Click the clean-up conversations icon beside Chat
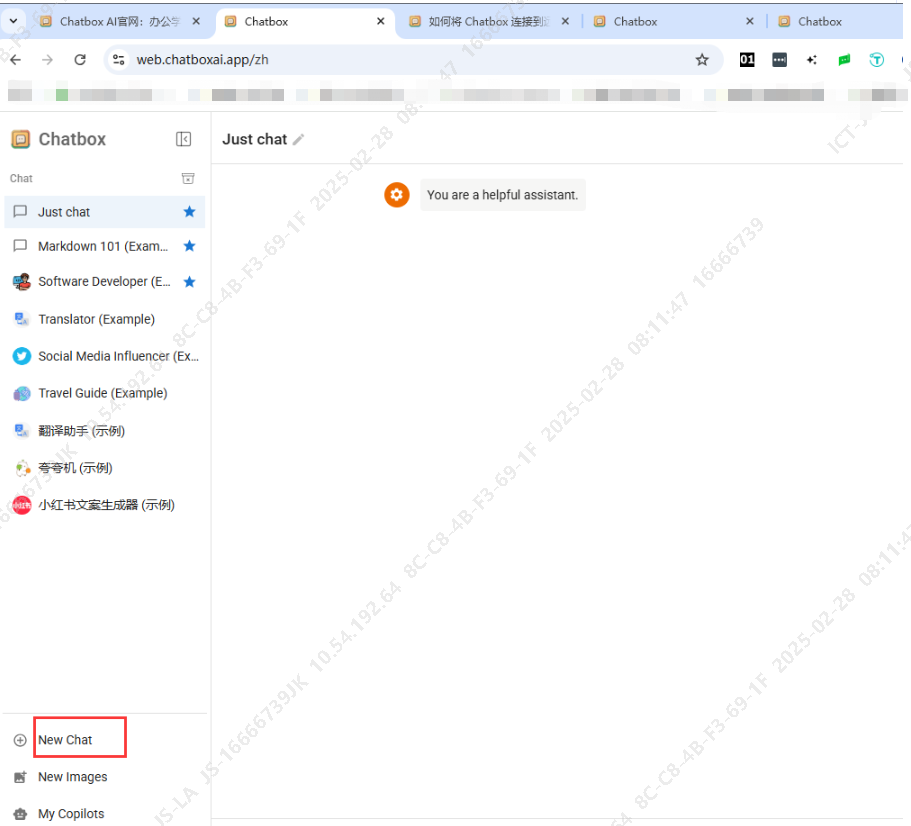 188,178
